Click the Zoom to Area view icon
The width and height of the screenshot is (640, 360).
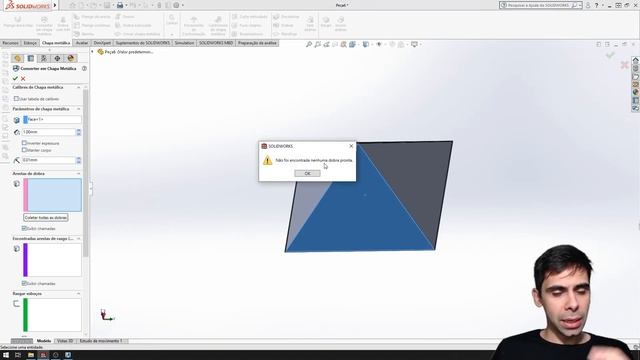coord(318,44)
